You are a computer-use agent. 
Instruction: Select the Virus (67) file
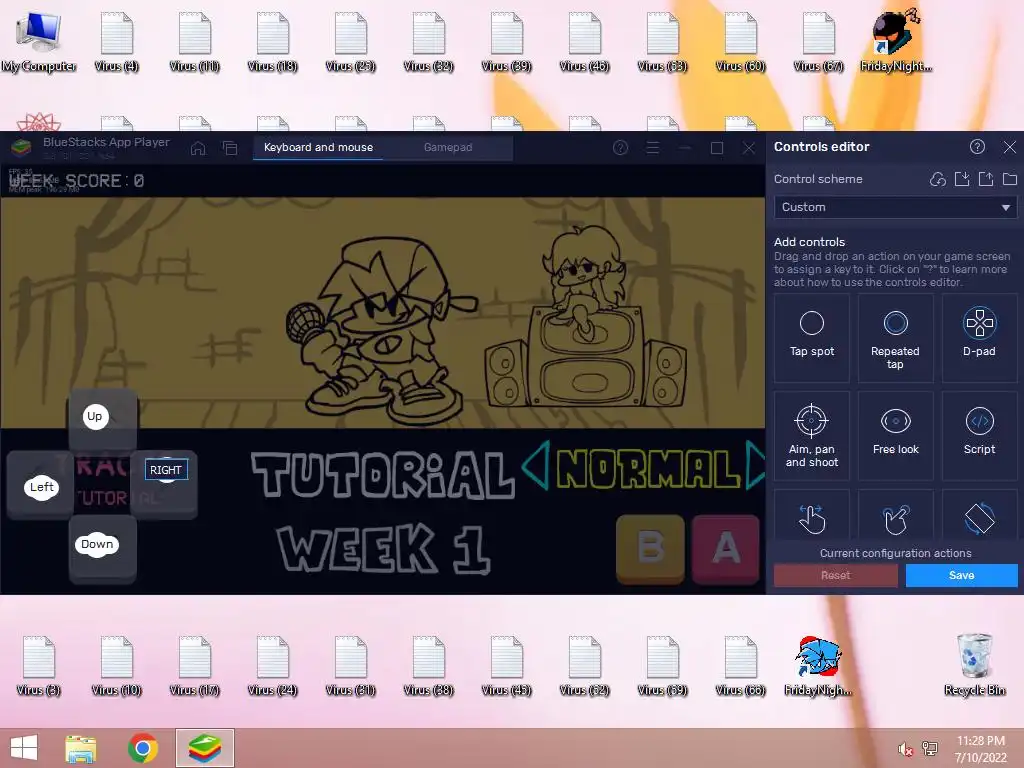tap(818, 42)
